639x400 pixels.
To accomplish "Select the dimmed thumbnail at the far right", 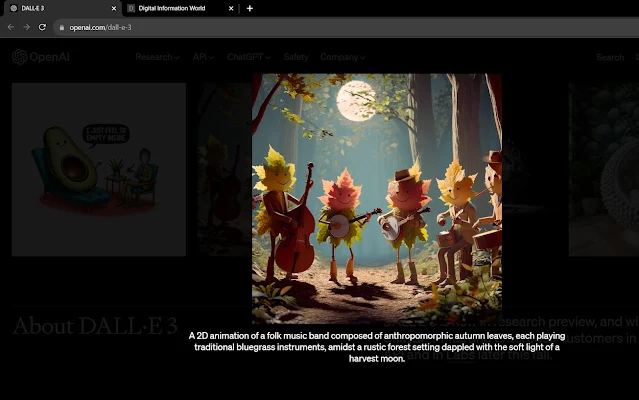I will pyautogui.click(x=604, y=169).
